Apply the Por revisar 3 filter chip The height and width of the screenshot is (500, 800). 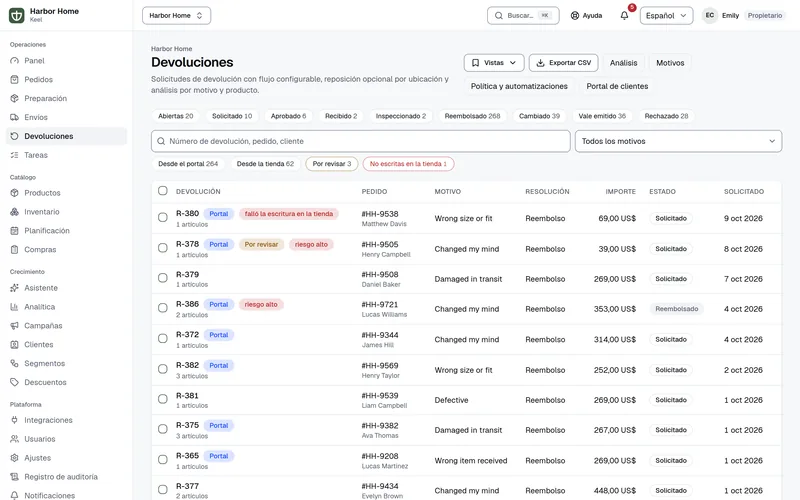click(332, 164)
